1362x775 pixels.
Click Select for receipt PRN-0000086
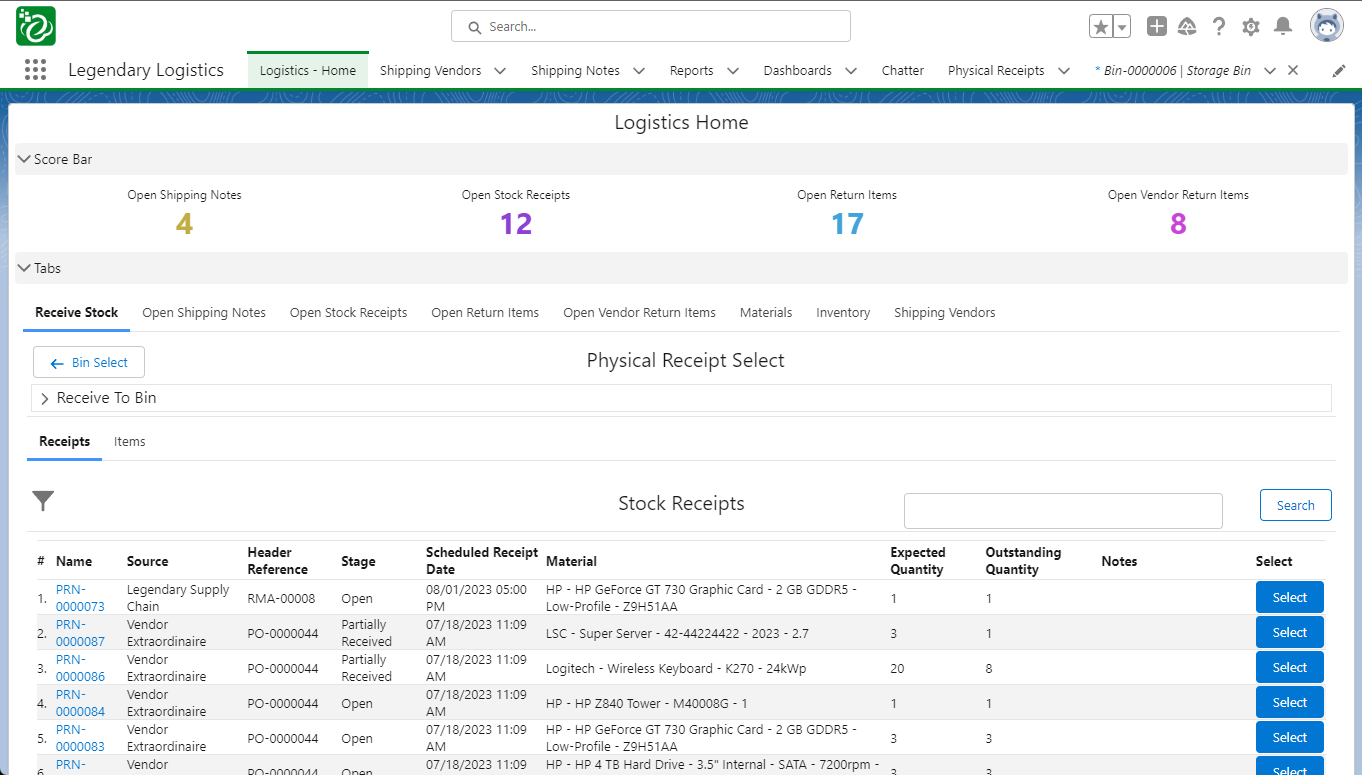pos(1290,668)
